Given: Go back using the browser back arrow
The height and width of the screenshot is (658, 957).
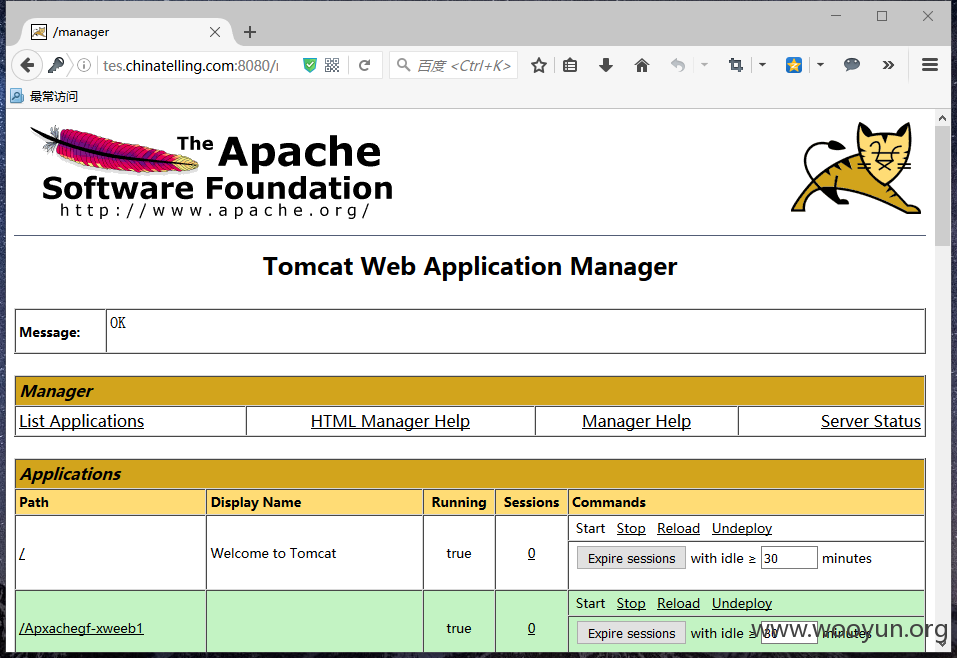Looking at the screenshot, I should [x=27, y=65].
